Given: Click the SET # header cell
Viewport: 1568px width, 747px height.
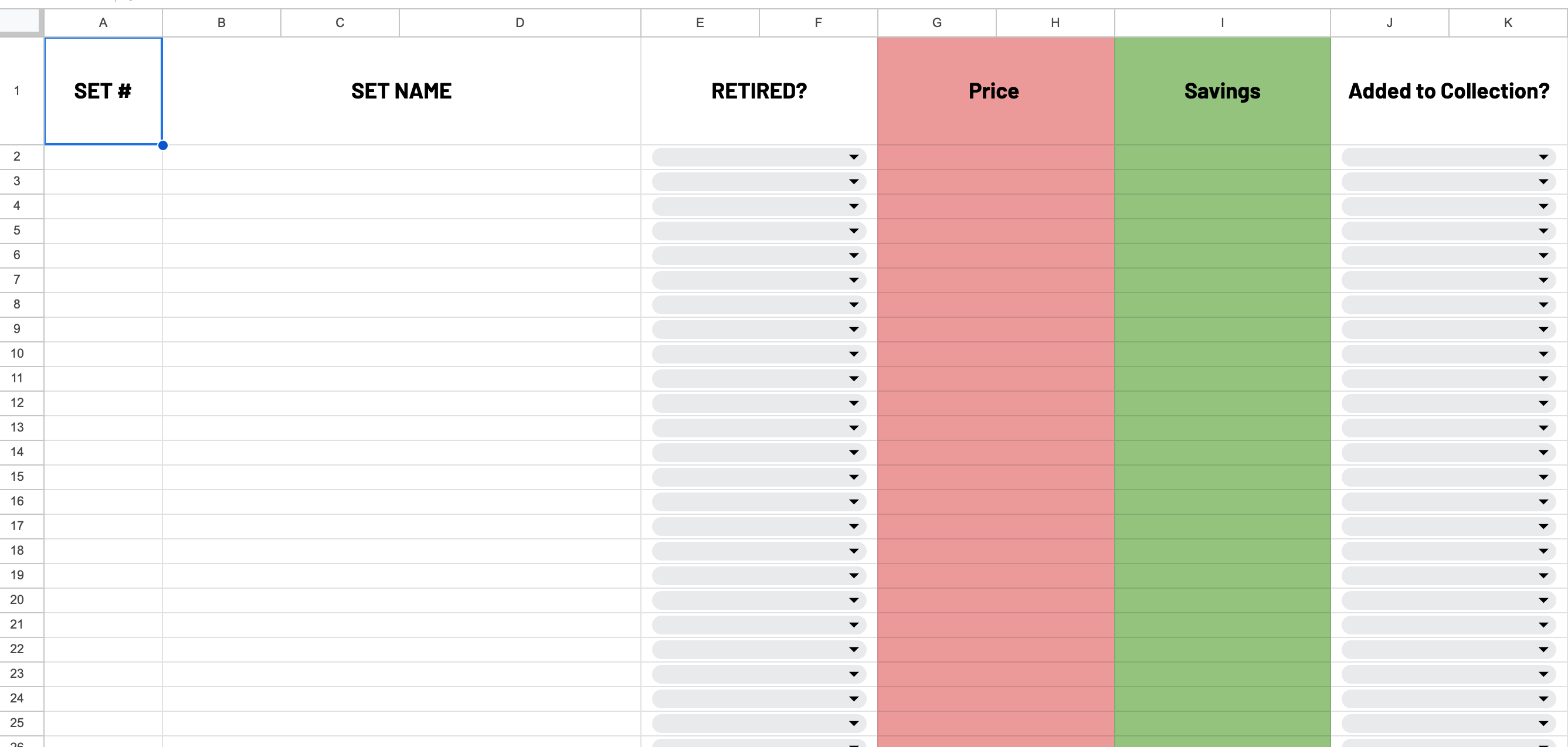Looking at the screenshot, I should pos(103,91).
